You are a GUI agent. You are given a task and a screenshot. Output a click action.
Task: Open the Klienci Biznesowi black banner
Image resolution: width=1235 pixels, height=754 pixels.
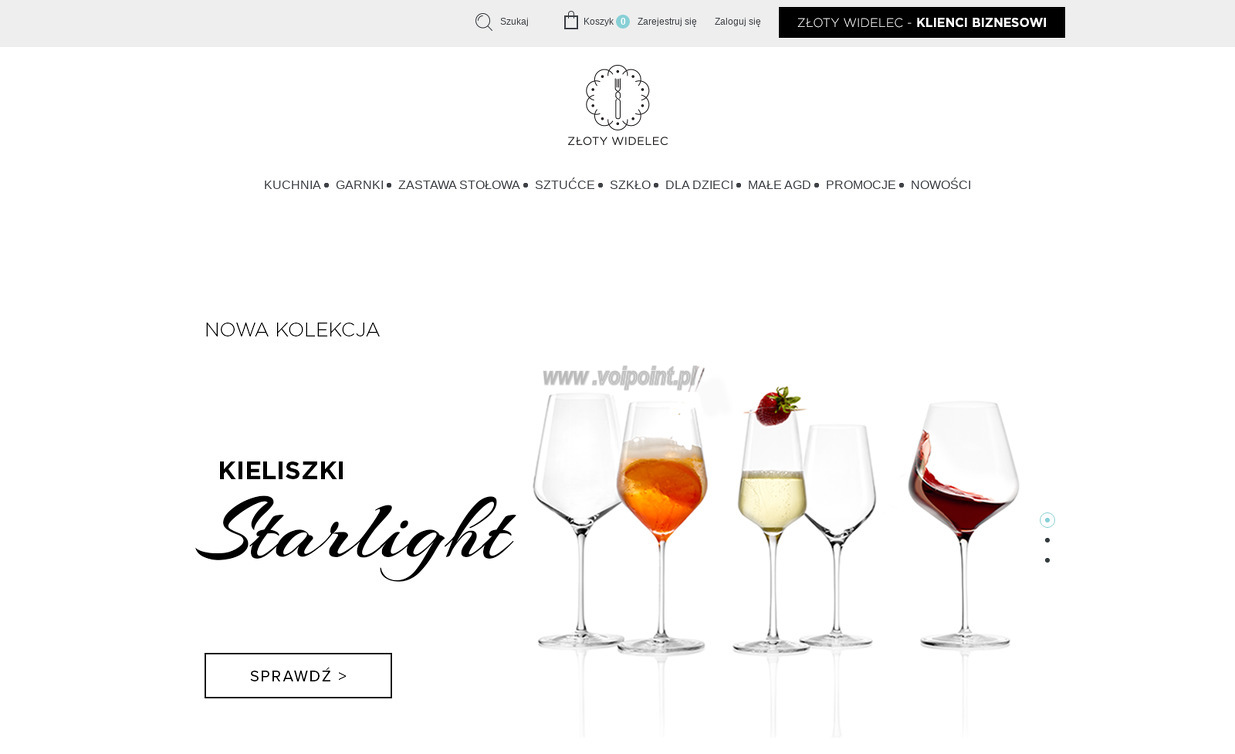922,22
